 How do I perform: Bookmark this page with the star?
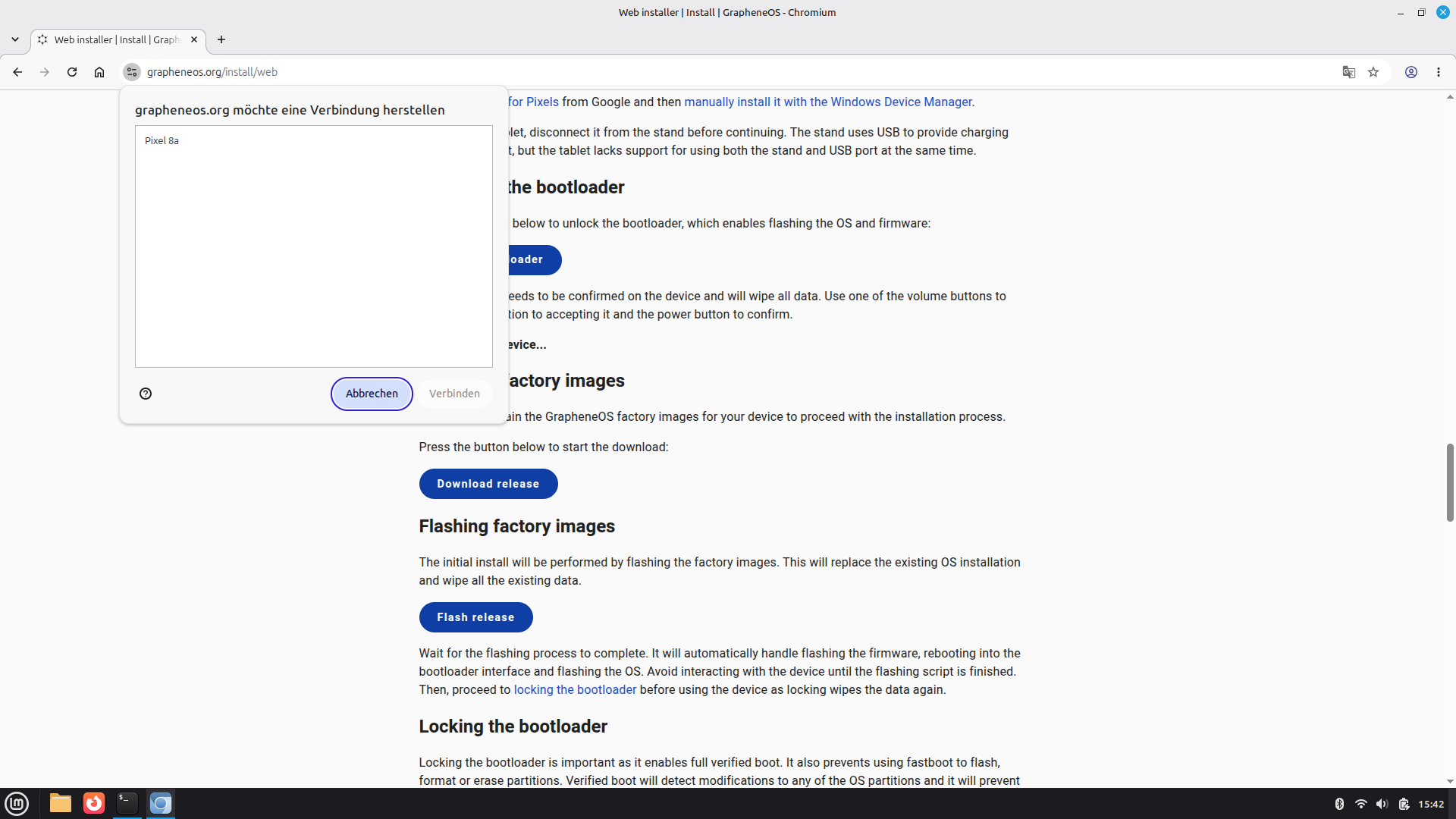(x=1373, y=72)
